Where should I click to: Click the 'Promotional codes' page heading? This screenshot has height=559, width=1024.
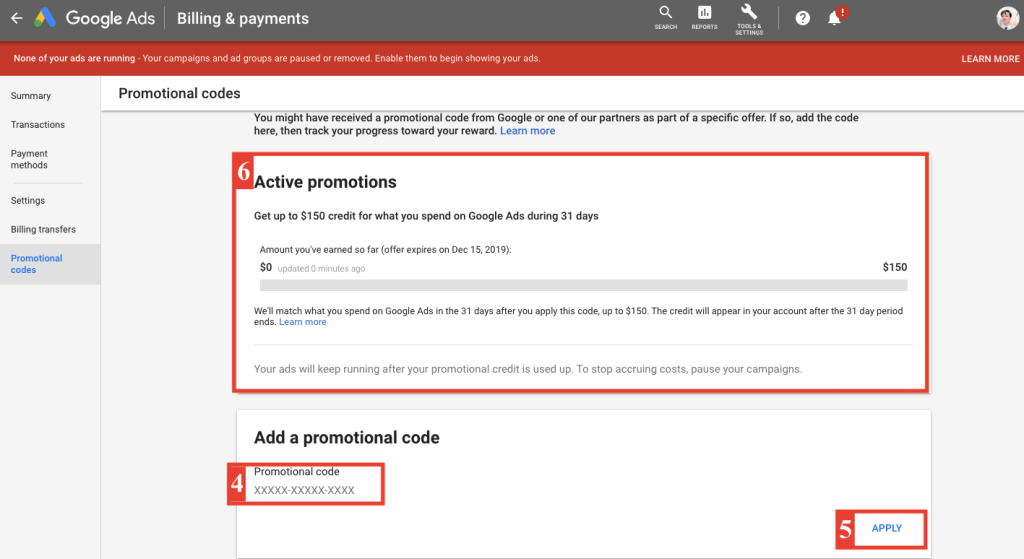tap(180, 93)
